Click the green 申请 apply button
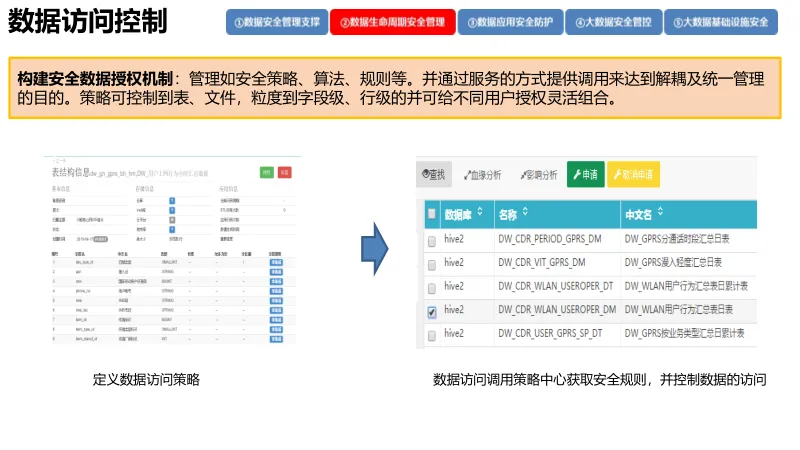This screenshot has width=800, height=450. tap(586, 174)
